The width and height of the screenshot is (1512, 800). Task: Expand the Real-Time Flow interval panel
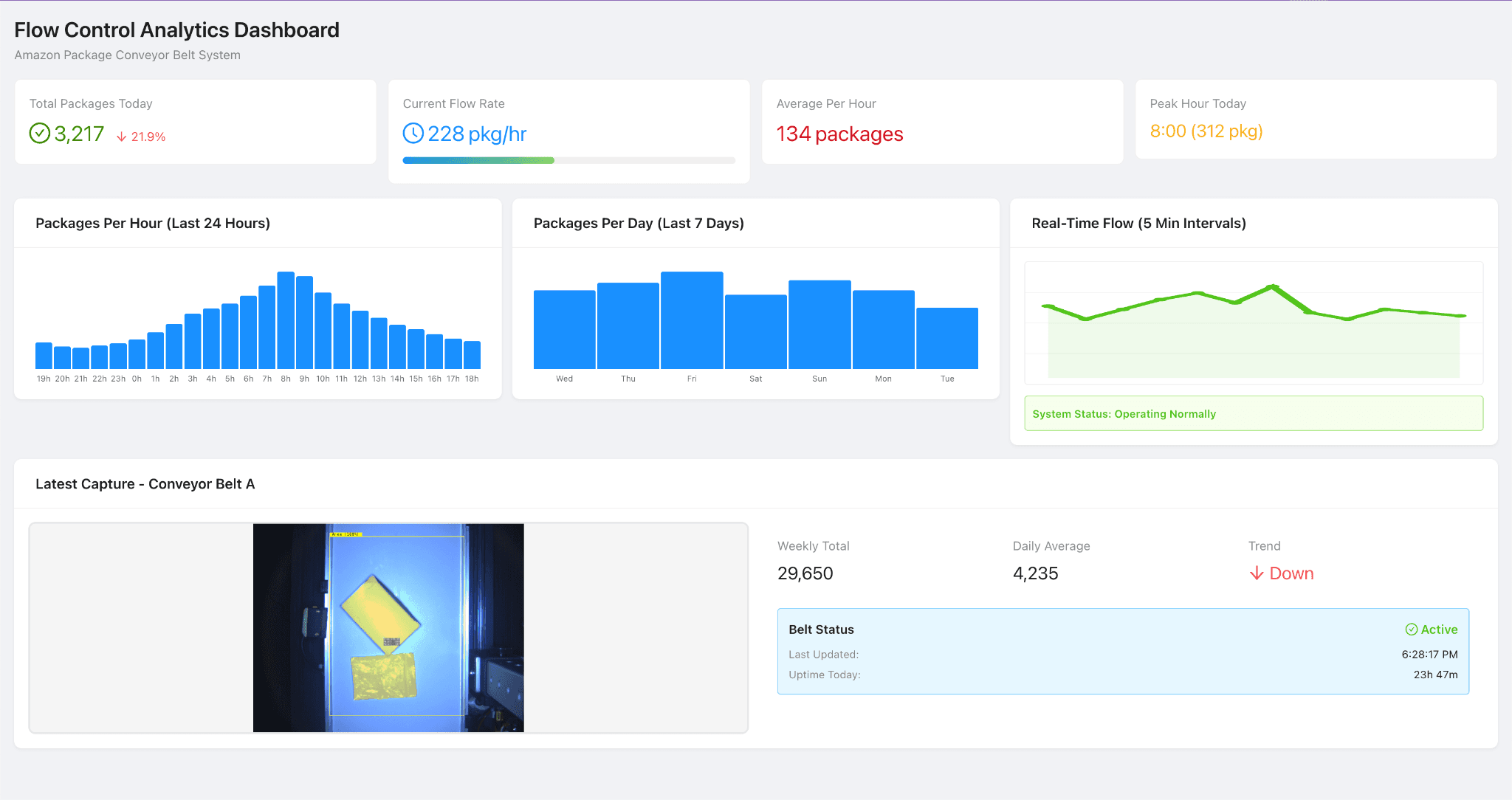point(1138,223)
